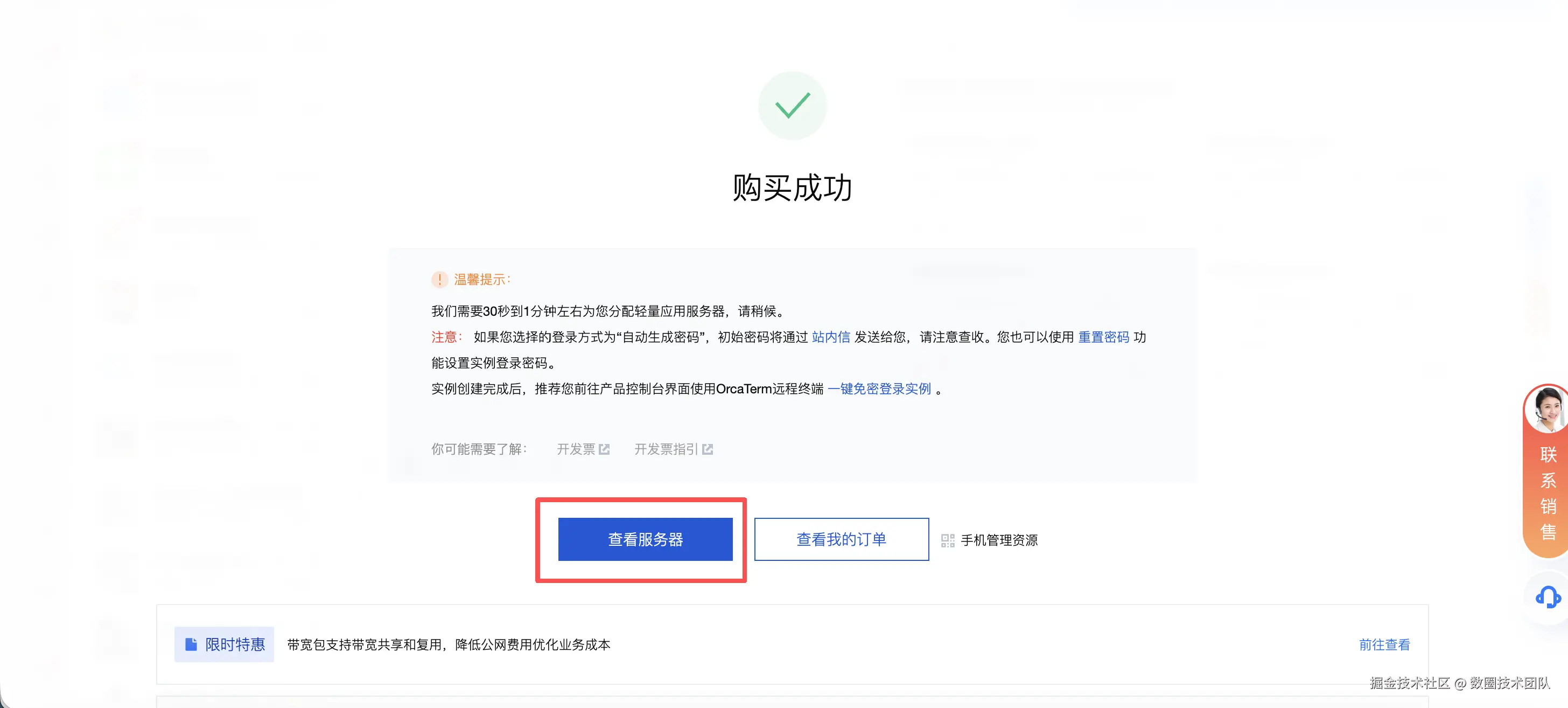Click the 带宽包 promotion description text
The height and width of the screenshot is (708, 1568).
click(449, 644)
